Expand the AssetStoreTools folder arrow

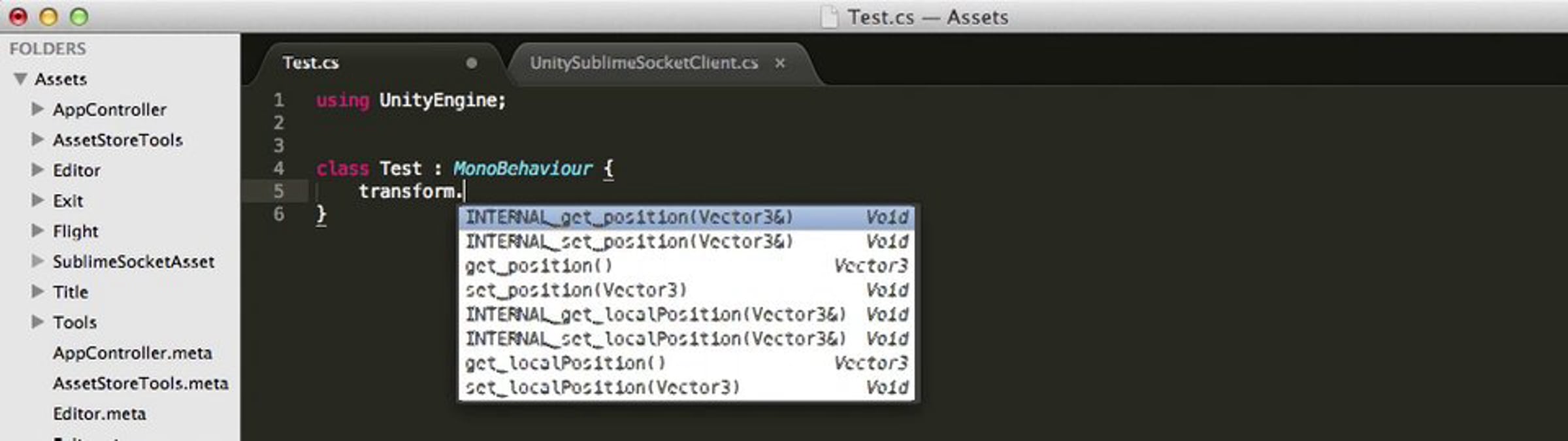38,139
